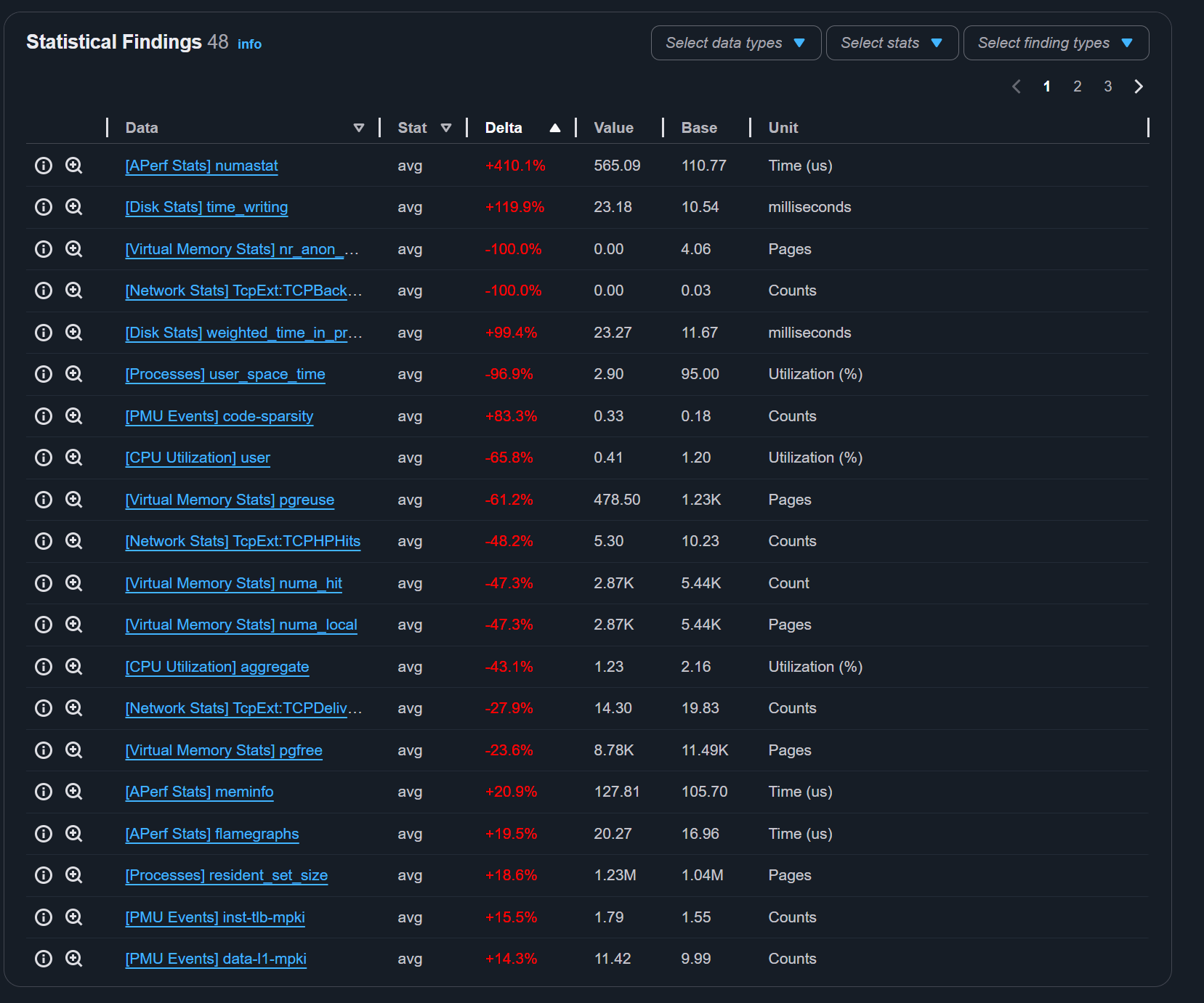The width and height of the screenshot is (1204, 1003).
Task: Click info next to Statistical Findings title
Action: [249, 44]
